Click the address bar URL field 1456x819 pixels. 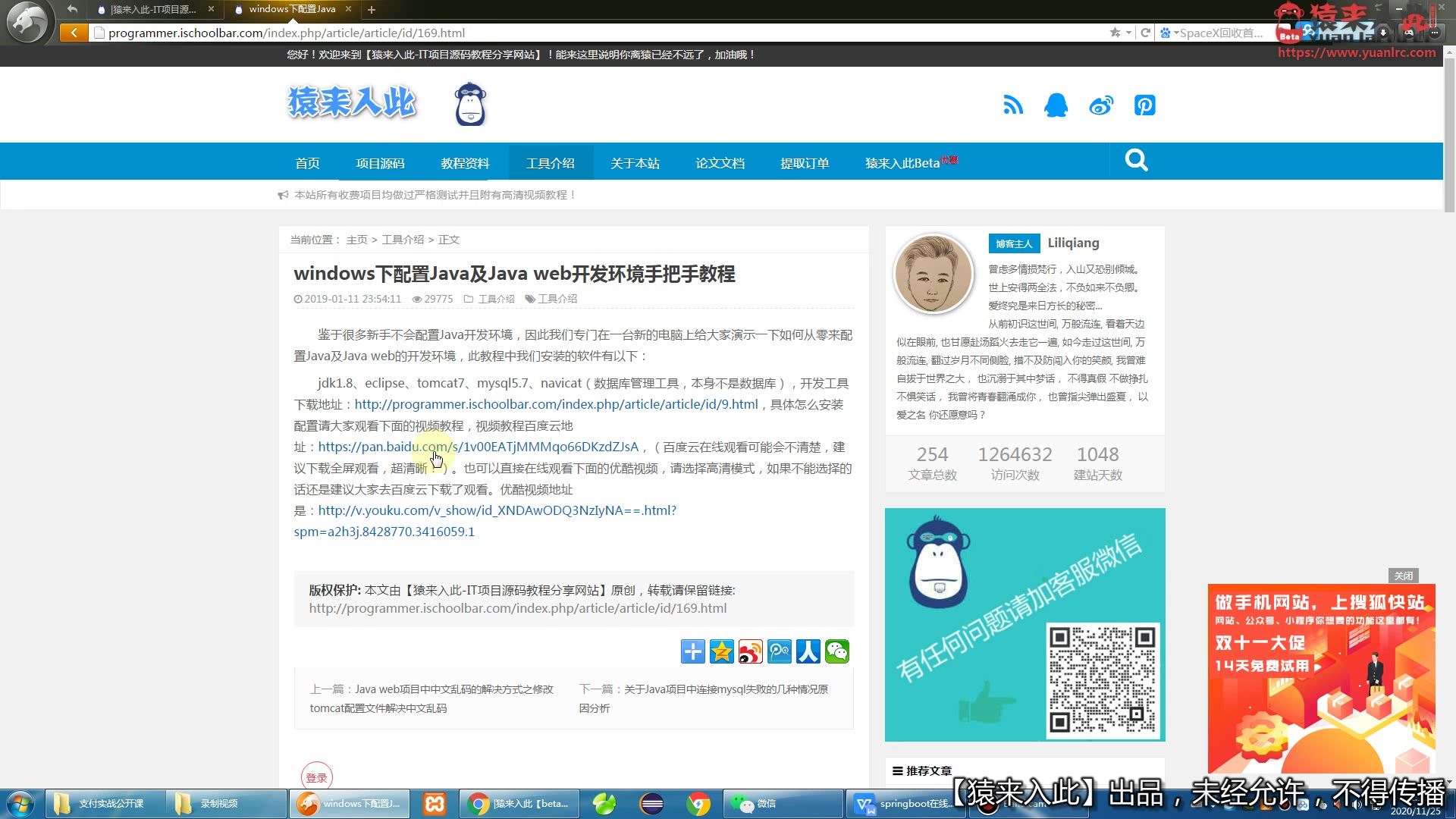(599, 33)
